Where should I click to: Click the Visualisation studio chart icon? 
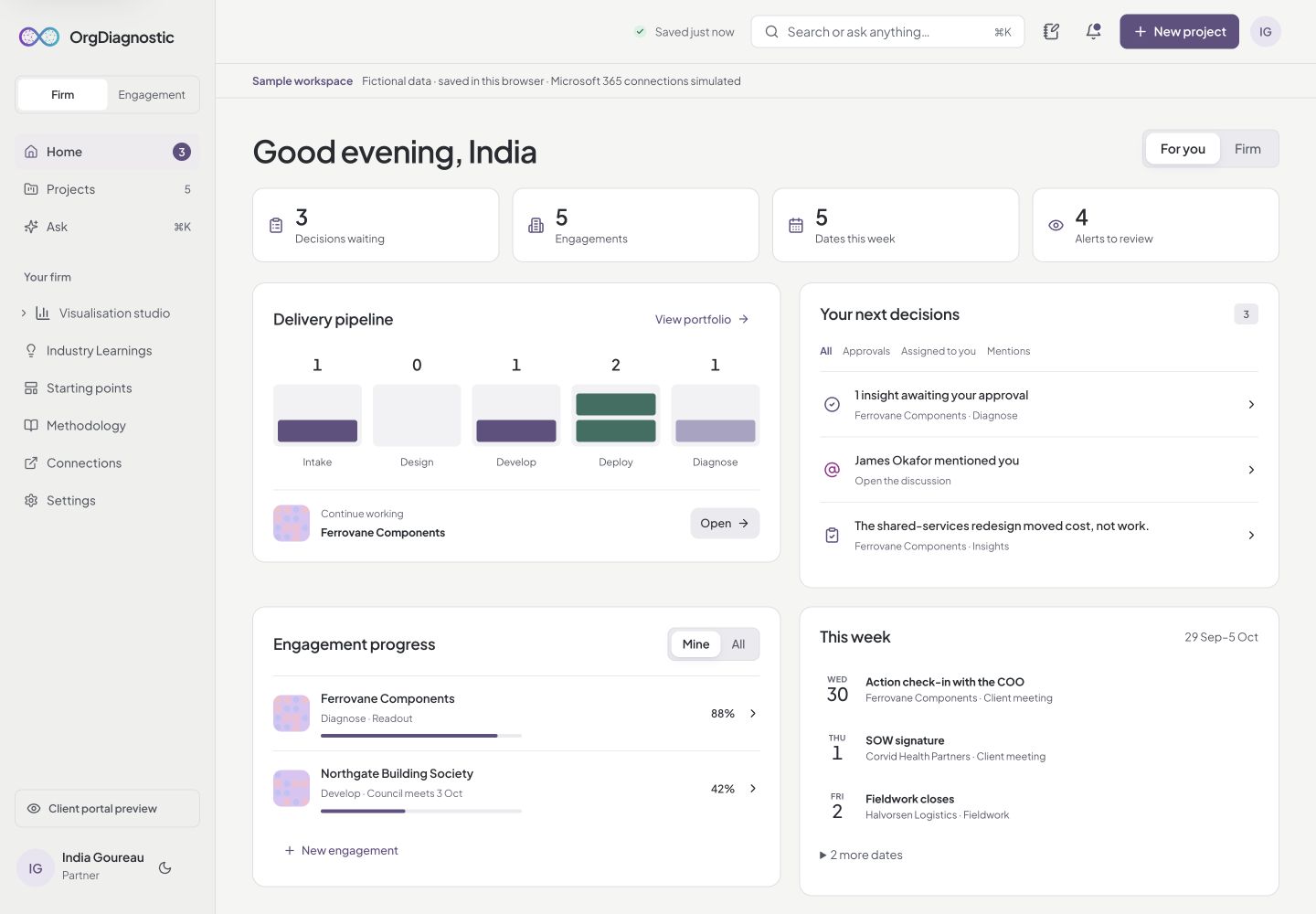42,313
